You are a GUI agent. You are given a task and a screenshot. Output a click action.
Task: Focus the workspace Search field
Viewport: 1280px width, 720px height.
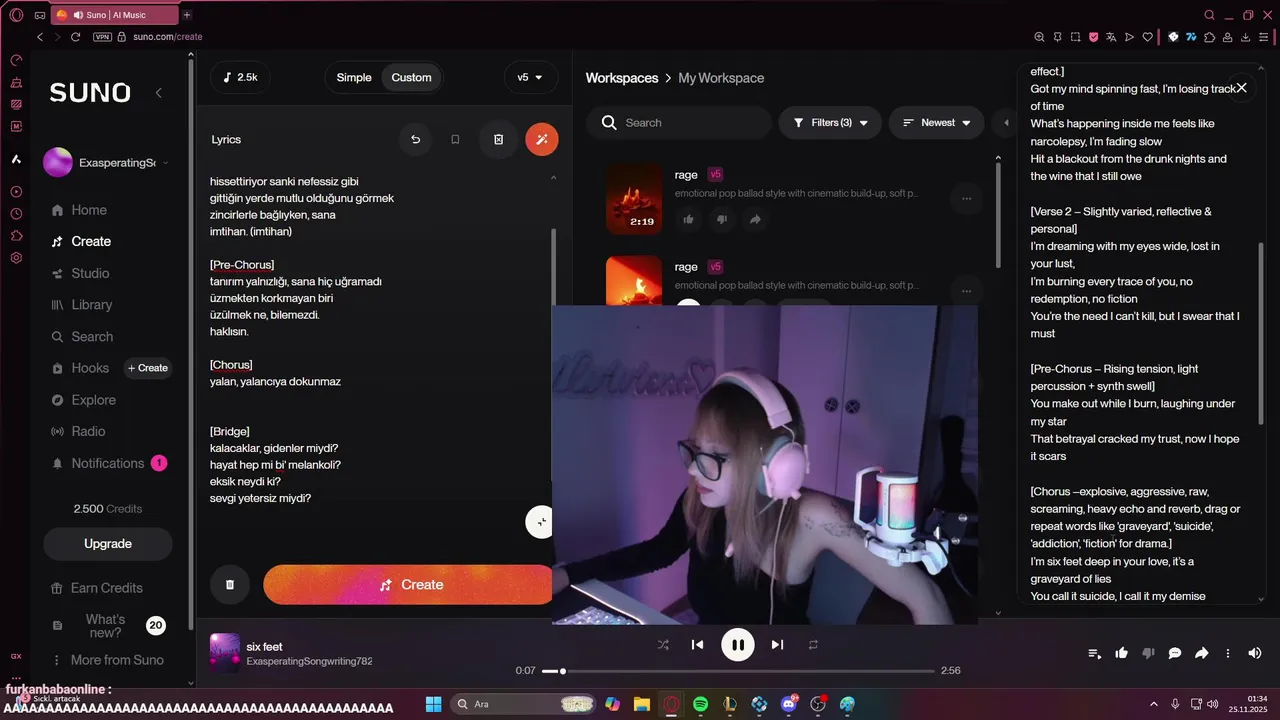pos(679,123)
